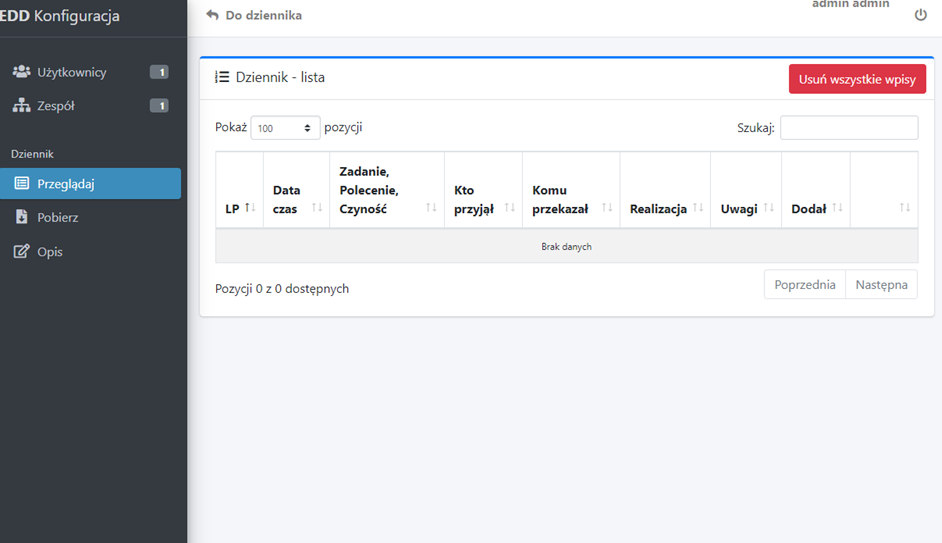Click the power logout icon
This screenshot has height=543, width=942.
click(x=921, y=15)
